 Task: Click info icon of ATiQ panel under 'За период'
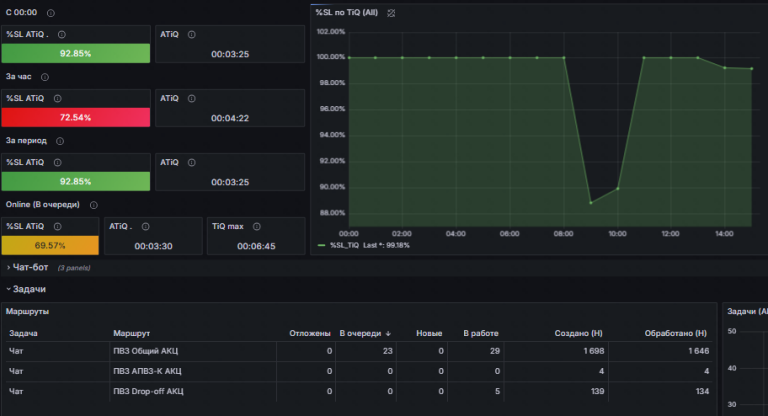[192, 163]
